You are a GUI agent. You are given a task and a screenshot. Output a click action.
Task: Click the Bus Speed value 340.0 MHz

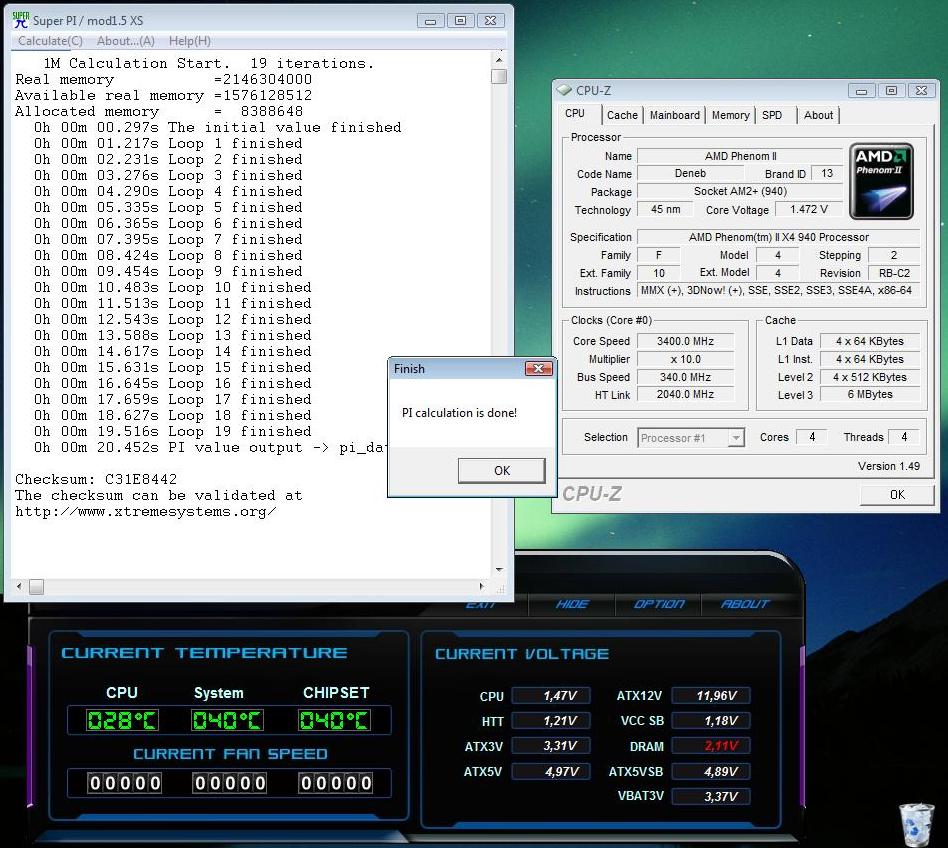(x=686, y=377)
